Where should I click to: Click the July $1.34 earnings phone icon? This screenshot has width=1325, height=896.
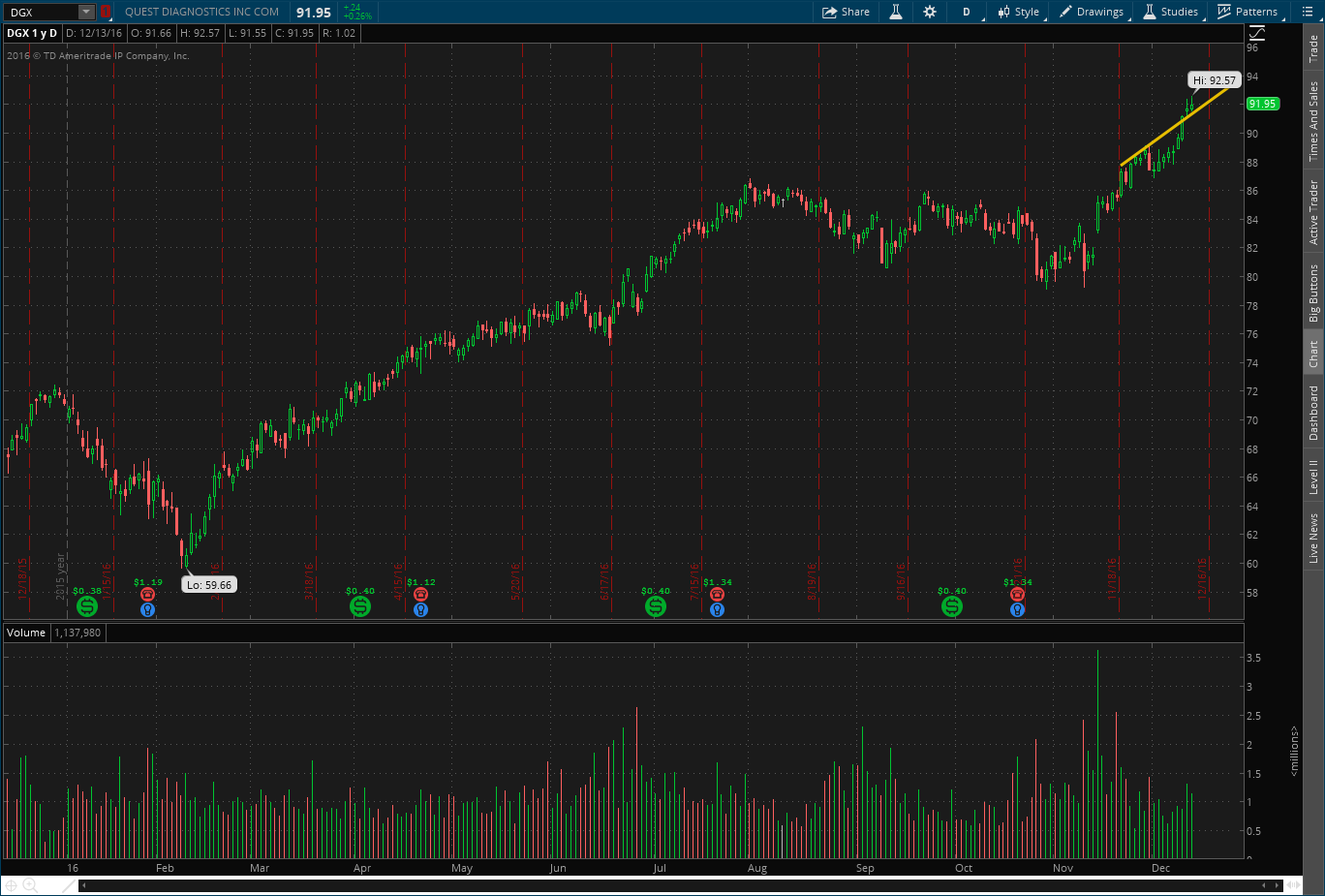(717, 594)
